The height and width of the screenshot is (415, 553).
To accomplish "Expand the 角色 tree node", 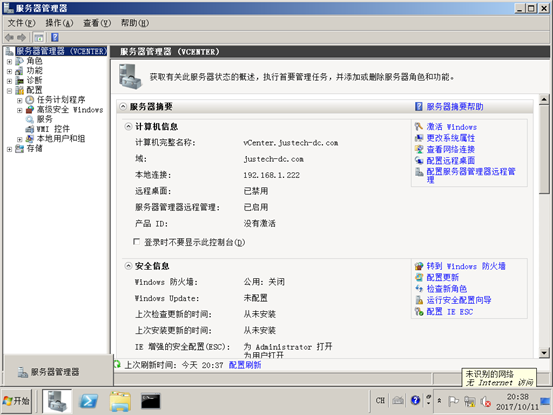I will (10, 62).
